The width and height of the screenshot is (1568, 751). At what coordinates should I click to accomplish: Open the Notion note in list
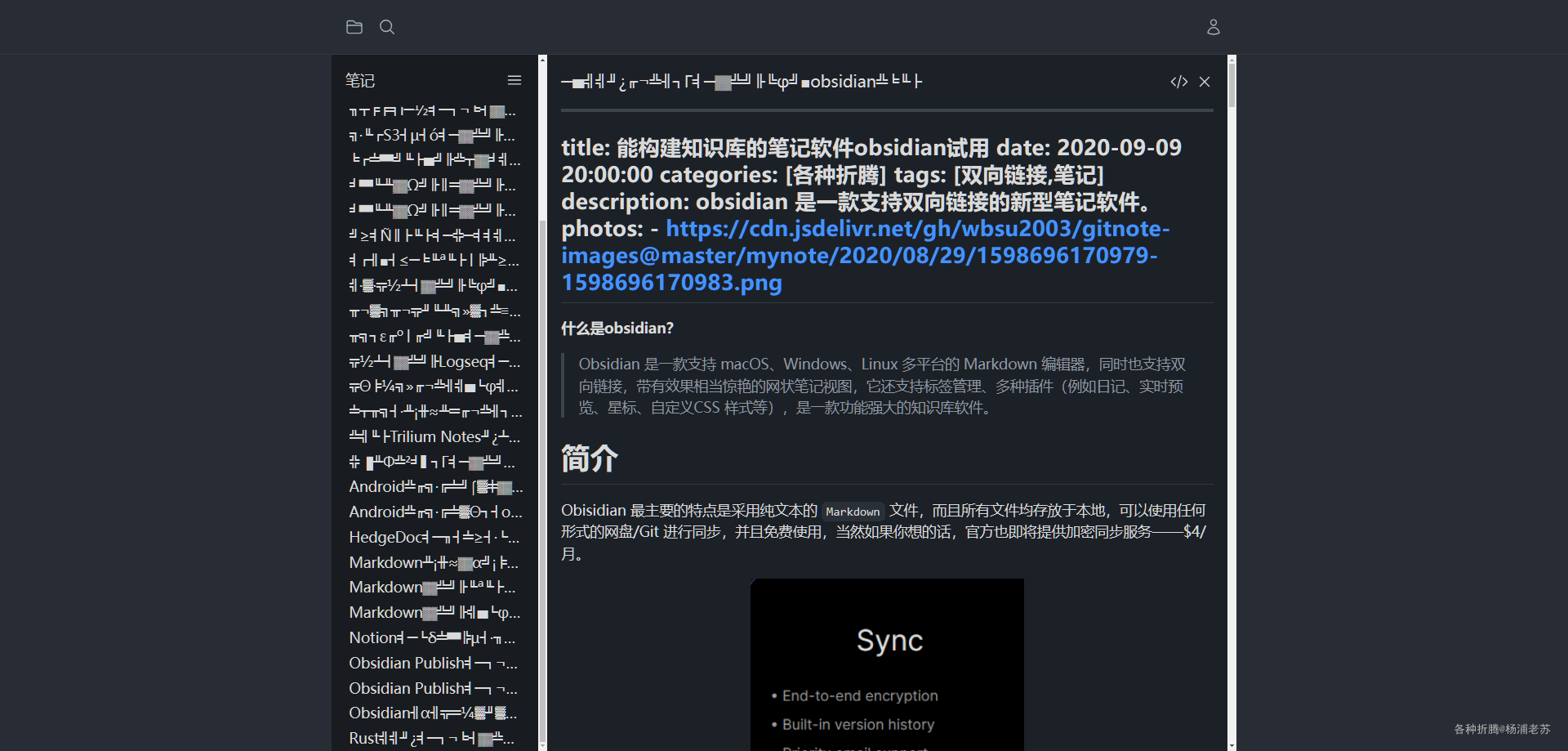(x=434, y=637)
